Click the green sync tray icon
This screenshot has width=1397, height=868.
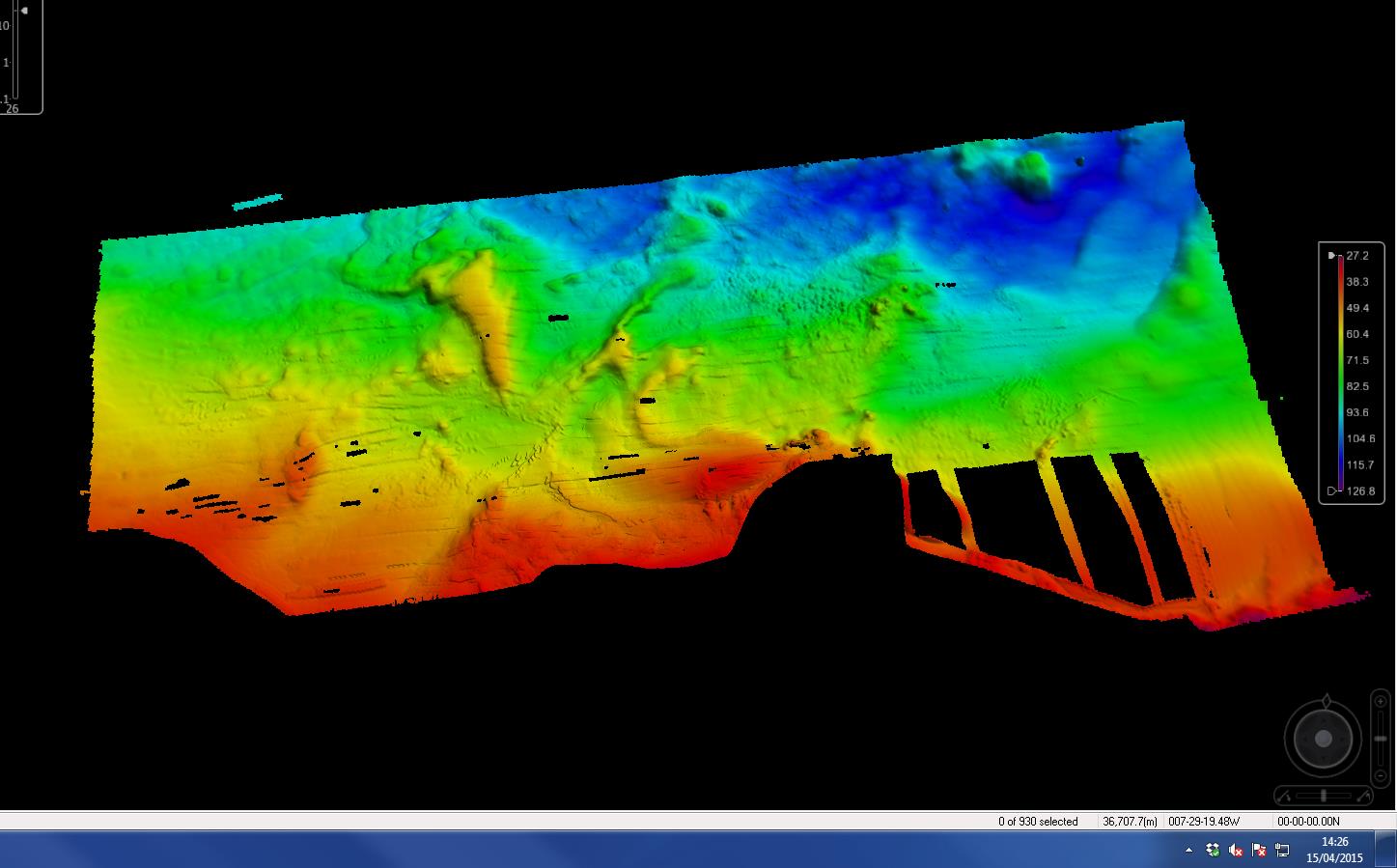(1213, 850)
